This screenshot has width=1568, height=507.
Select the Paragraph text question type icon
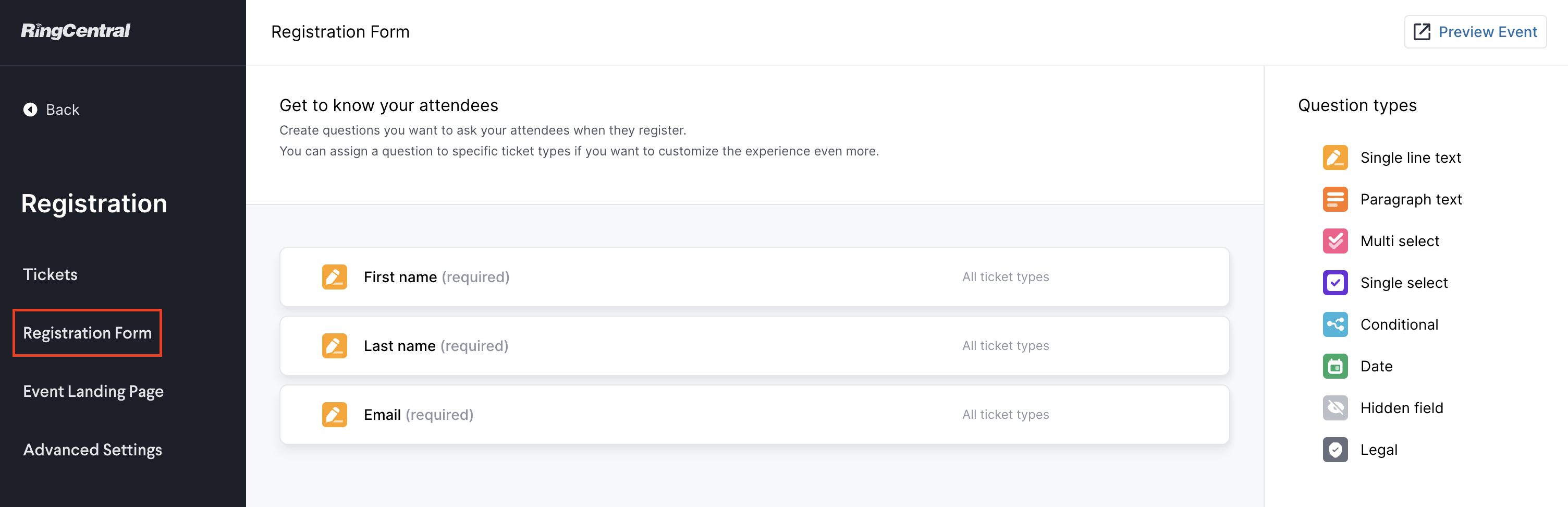[1335, 199]
